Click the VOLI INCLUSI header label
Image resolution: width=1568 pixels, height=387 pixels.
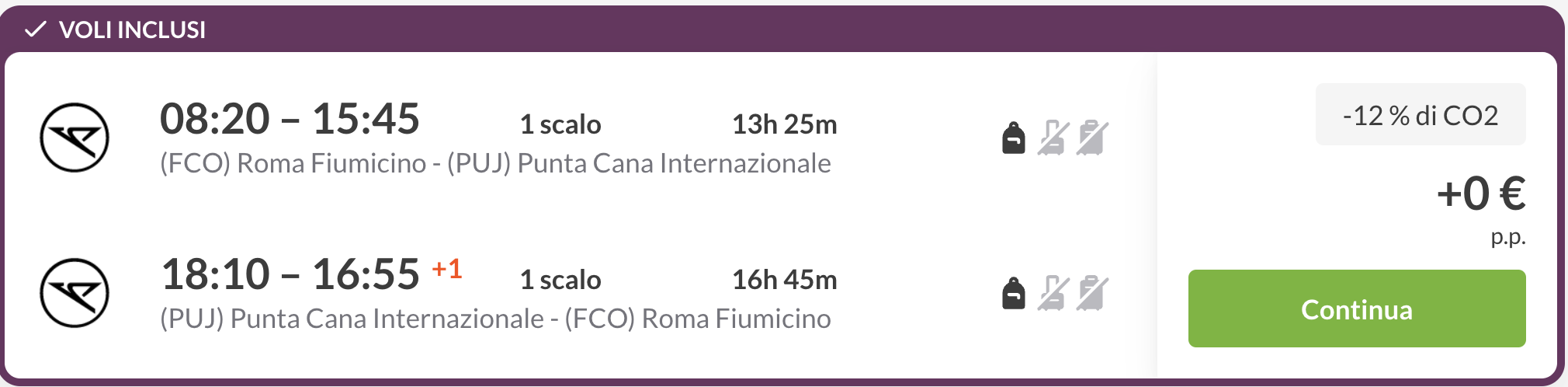click(132, 30)
